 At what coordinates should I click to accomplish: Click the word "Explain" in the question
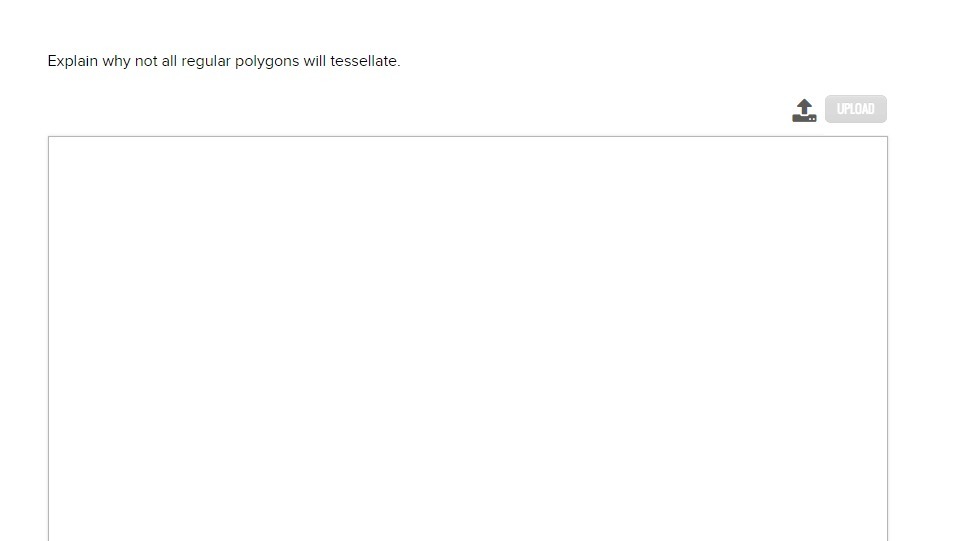72,62
